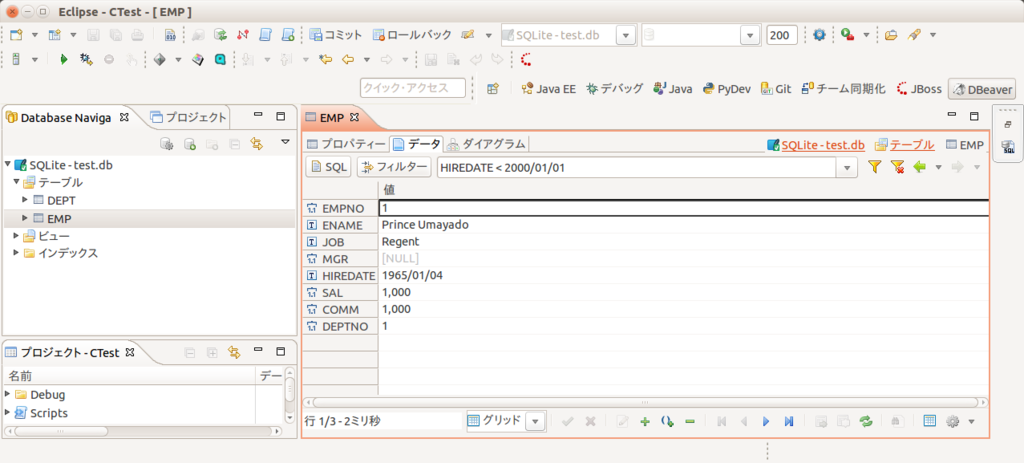The image size is (1024, 463).
Task: Expand the Scripts folder in project view
Action: pyautogui.click(x=8, y=413)
